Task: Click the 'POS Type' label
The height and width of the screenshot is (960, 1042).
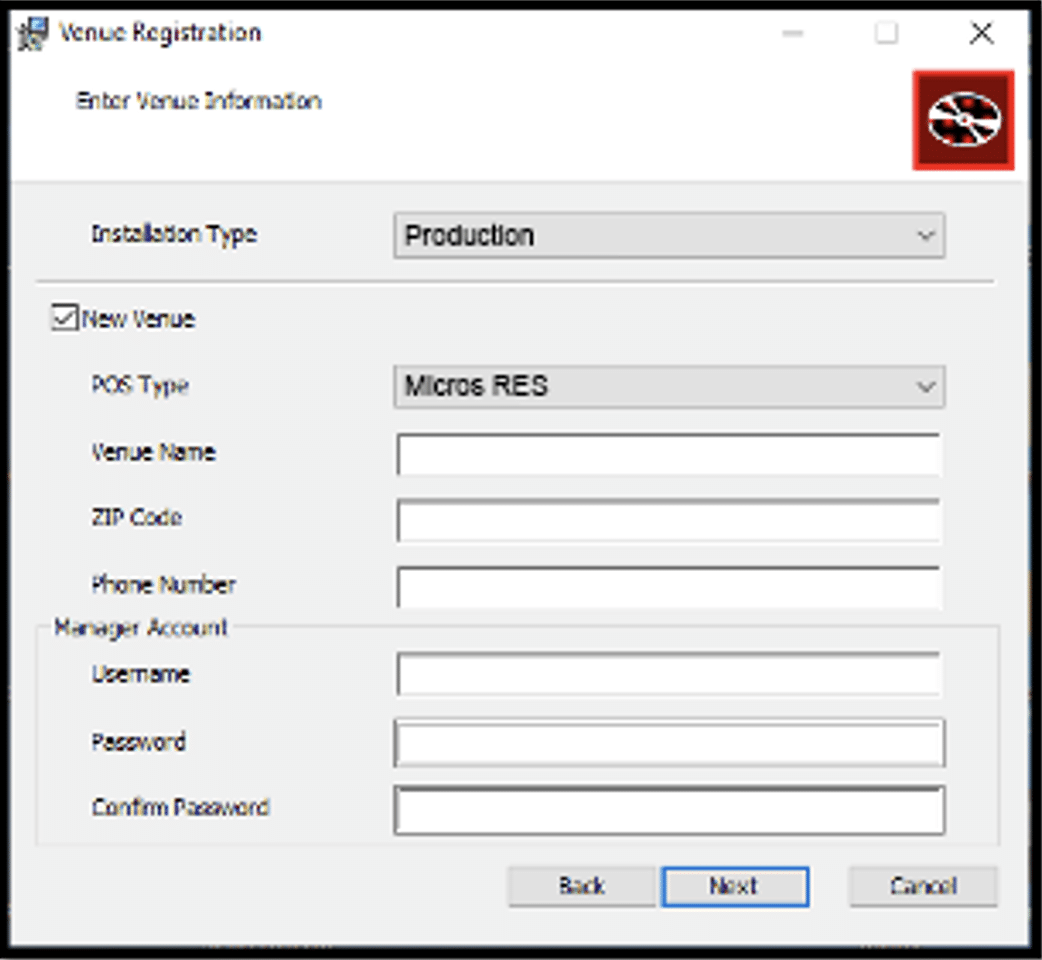Action: 140,385
